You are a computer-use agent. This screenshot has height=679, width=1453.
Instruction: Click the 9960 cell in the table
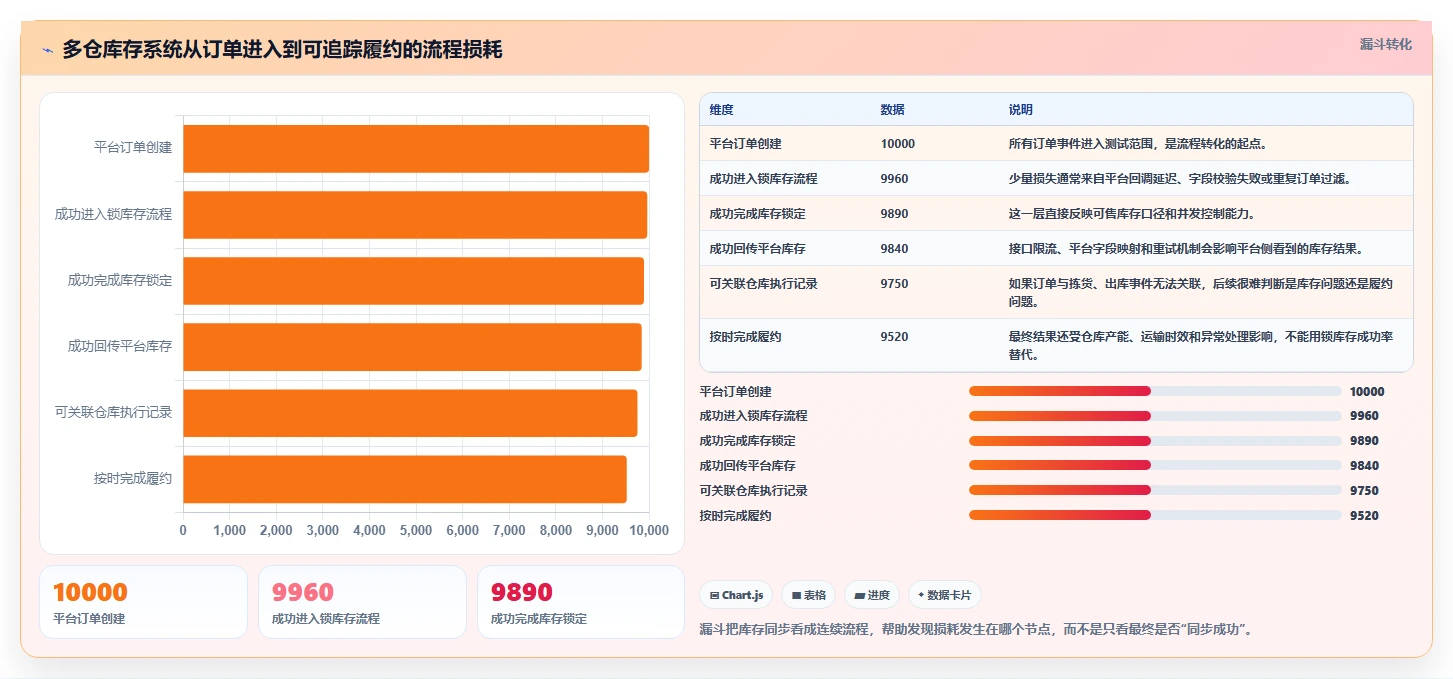click(894, 179)
